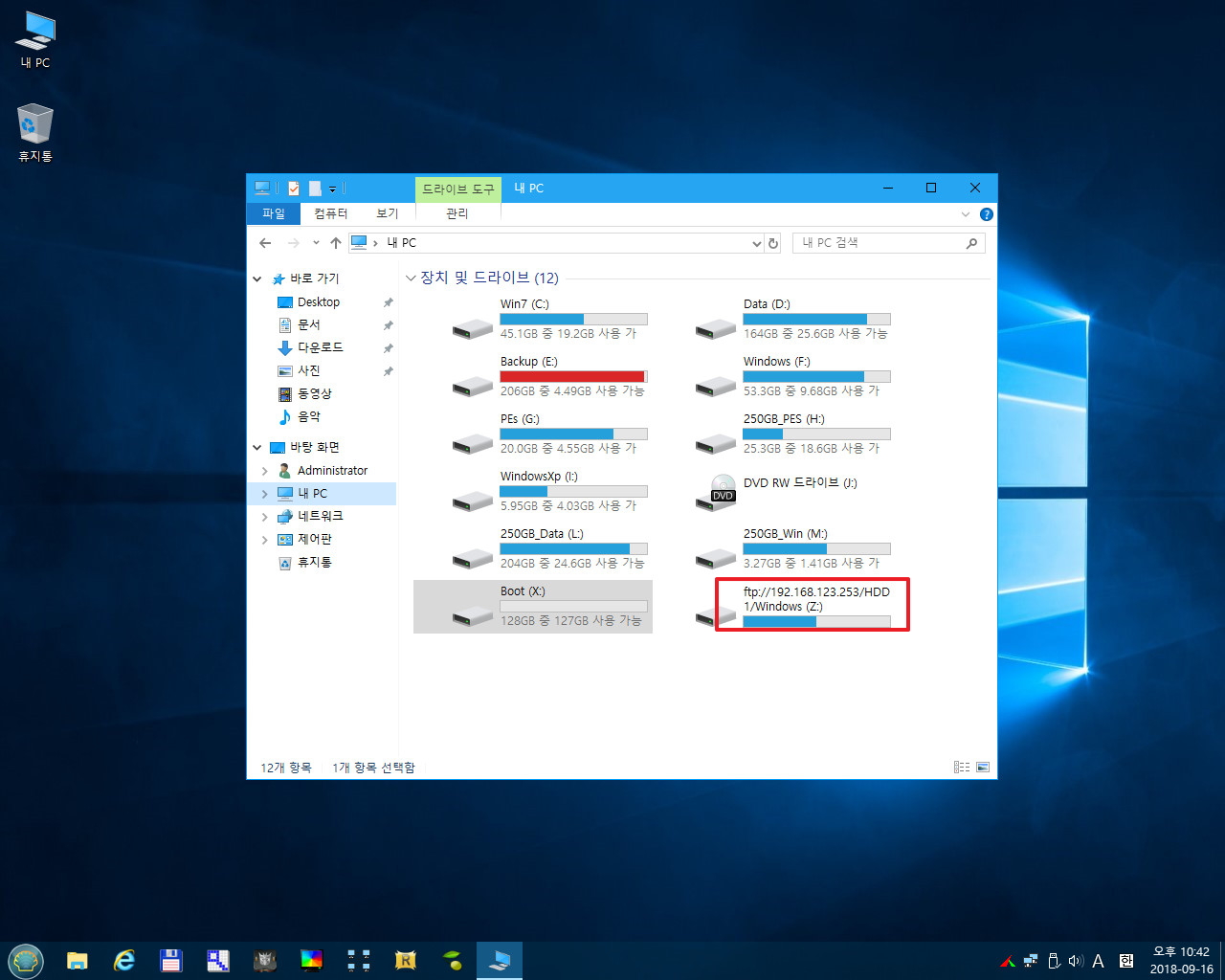Go up one level with up arrow
This screenshot has width=1225, height=980.
tap(336, 243)
